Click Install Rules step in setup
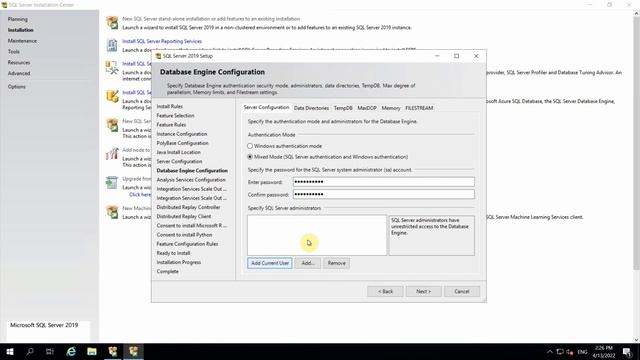 (x=169, y=107)
